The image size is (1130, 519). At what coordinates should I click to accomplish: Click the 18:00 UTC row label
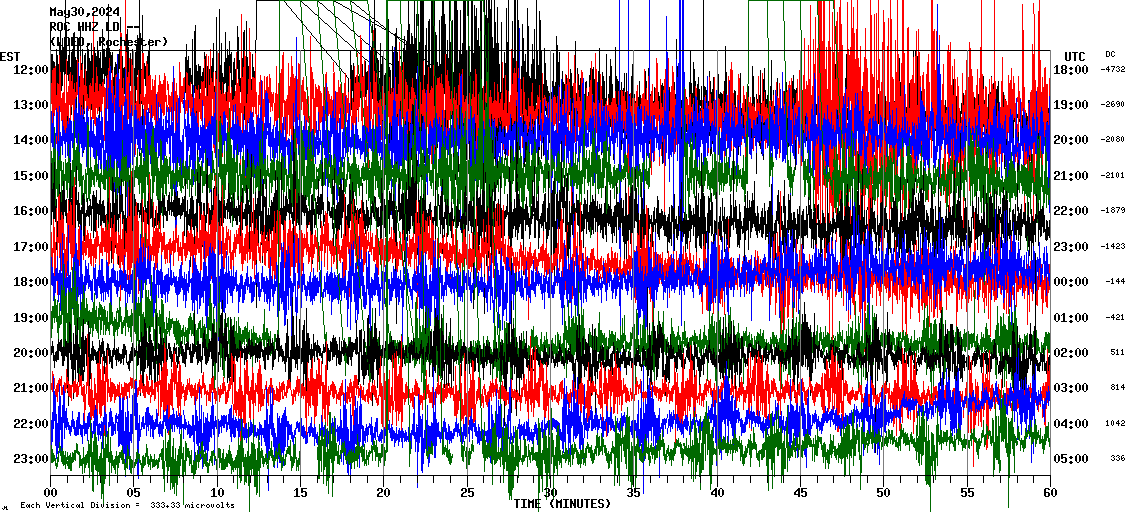pos(1071,70)
